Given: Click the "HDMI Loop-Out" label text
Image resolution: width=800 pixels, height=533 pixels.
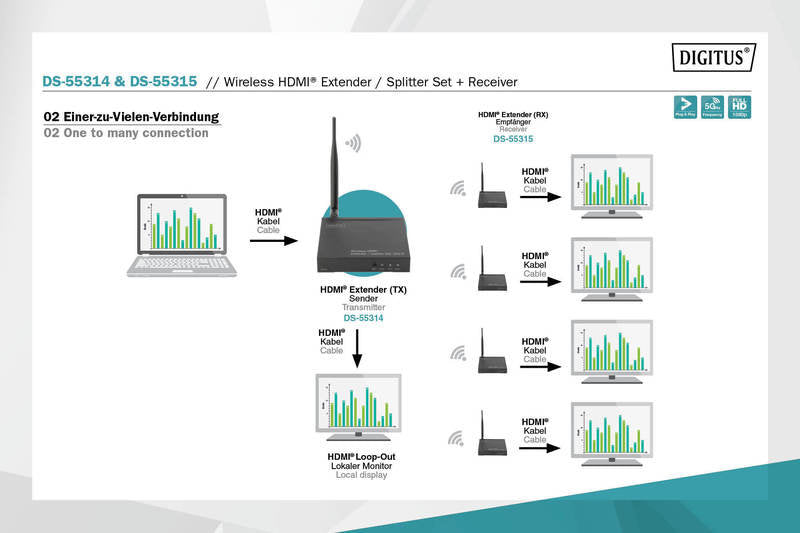Looking at the screenshot, I should pyautogui.click(x=362, y=457).
